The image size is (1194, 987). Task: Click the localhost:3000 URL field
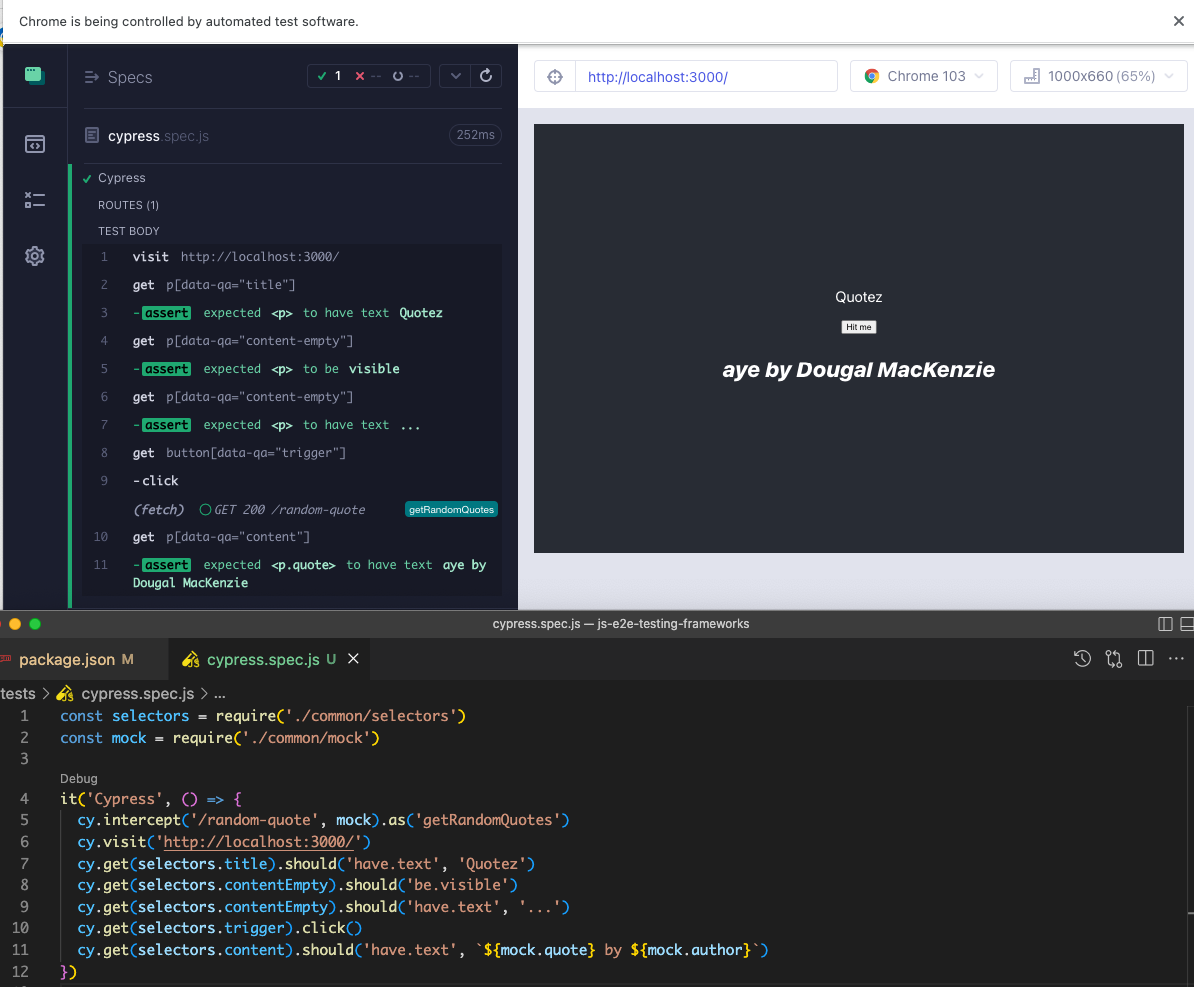click(705, 76)
